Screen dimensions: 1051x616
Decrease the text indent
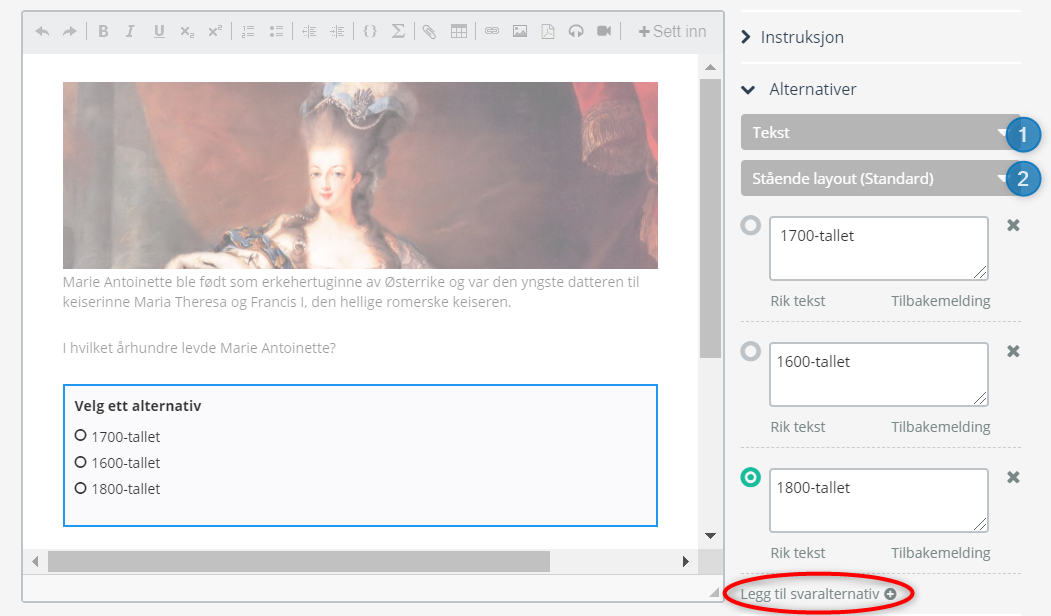click(309, 32)
